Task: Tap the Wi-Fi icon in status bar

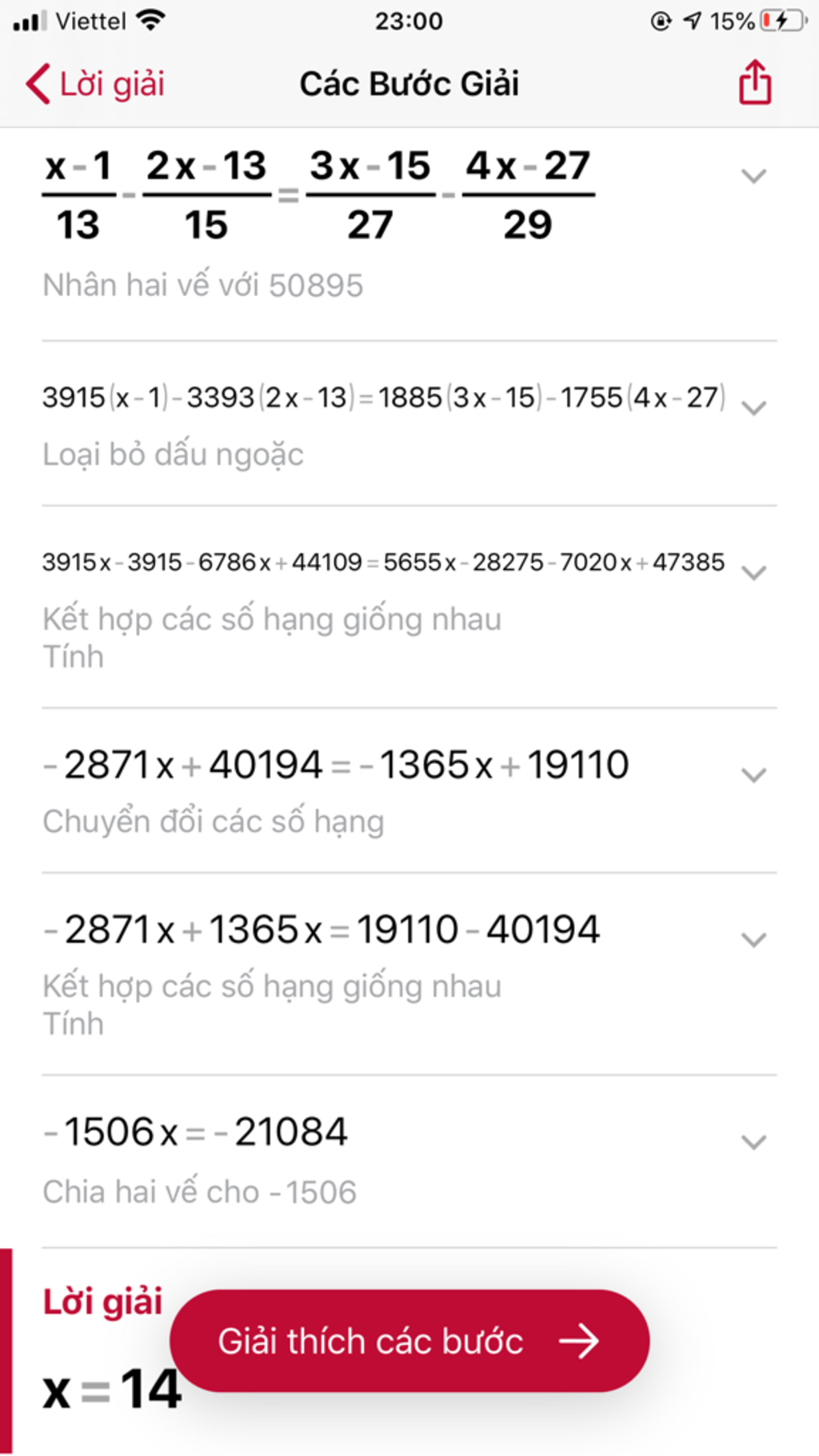Action: [x=150, y=20]
